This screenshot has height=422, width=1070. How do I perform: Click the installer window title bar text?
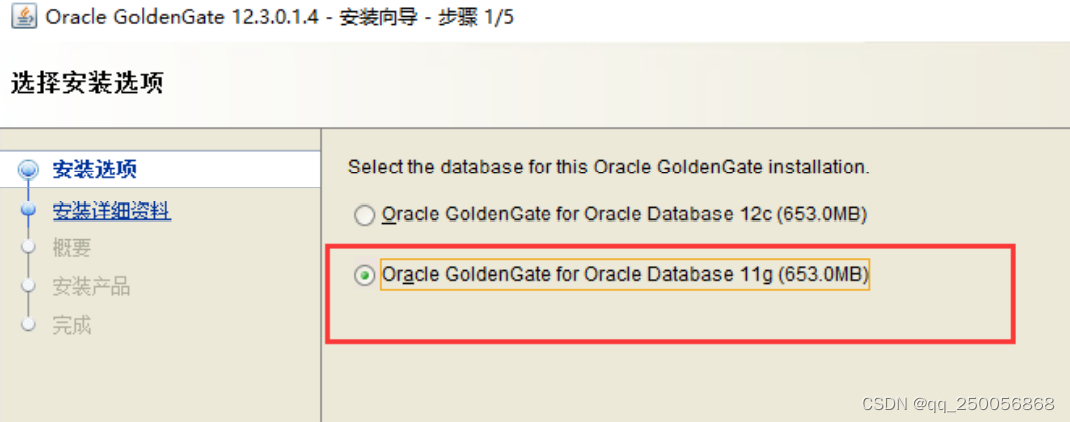coord(280,18)
